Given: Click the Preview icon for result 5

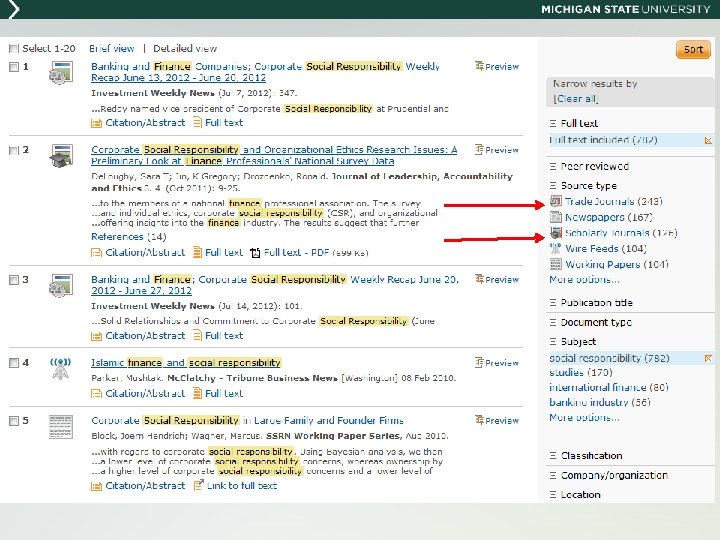Looking at the screenshot, I should 479,420.
